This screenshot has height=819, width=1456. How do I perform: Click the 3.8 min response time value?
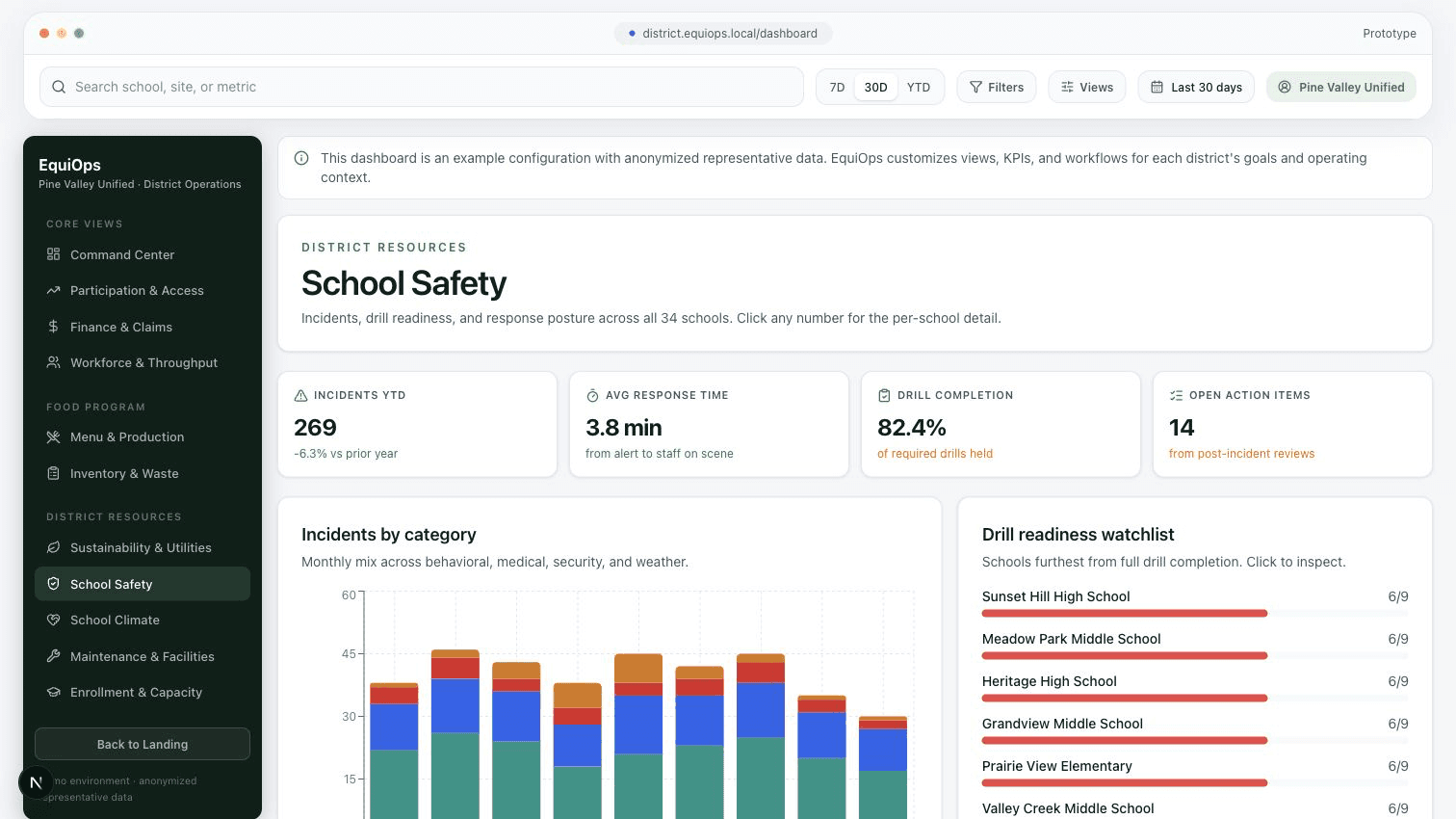pyautogui.click(x=624, y=427)
